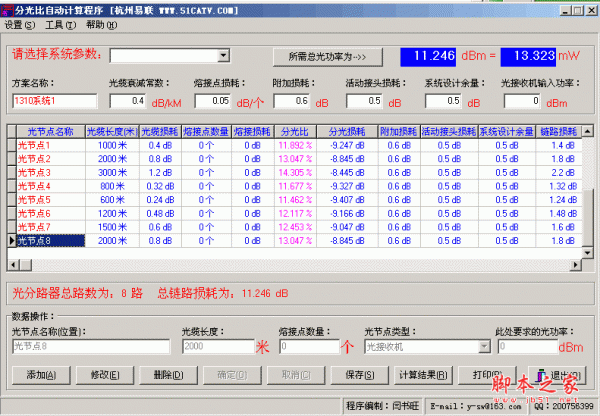Viewport: 600px width, 416px height.
Task: Click the application icon in title bar
Action: 7,11
